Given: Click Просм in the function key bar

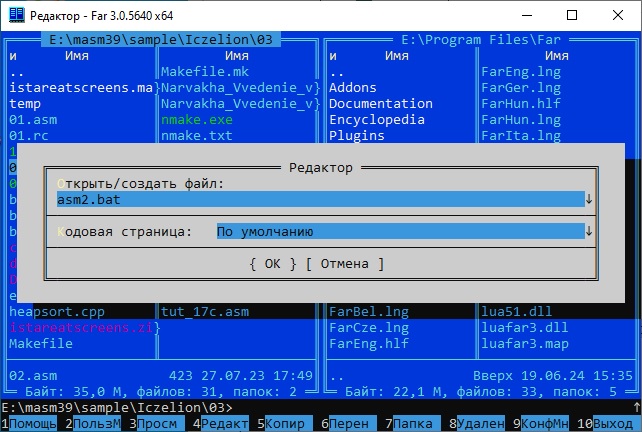Looking at the screenshot, I should click(x=157, y=424).
